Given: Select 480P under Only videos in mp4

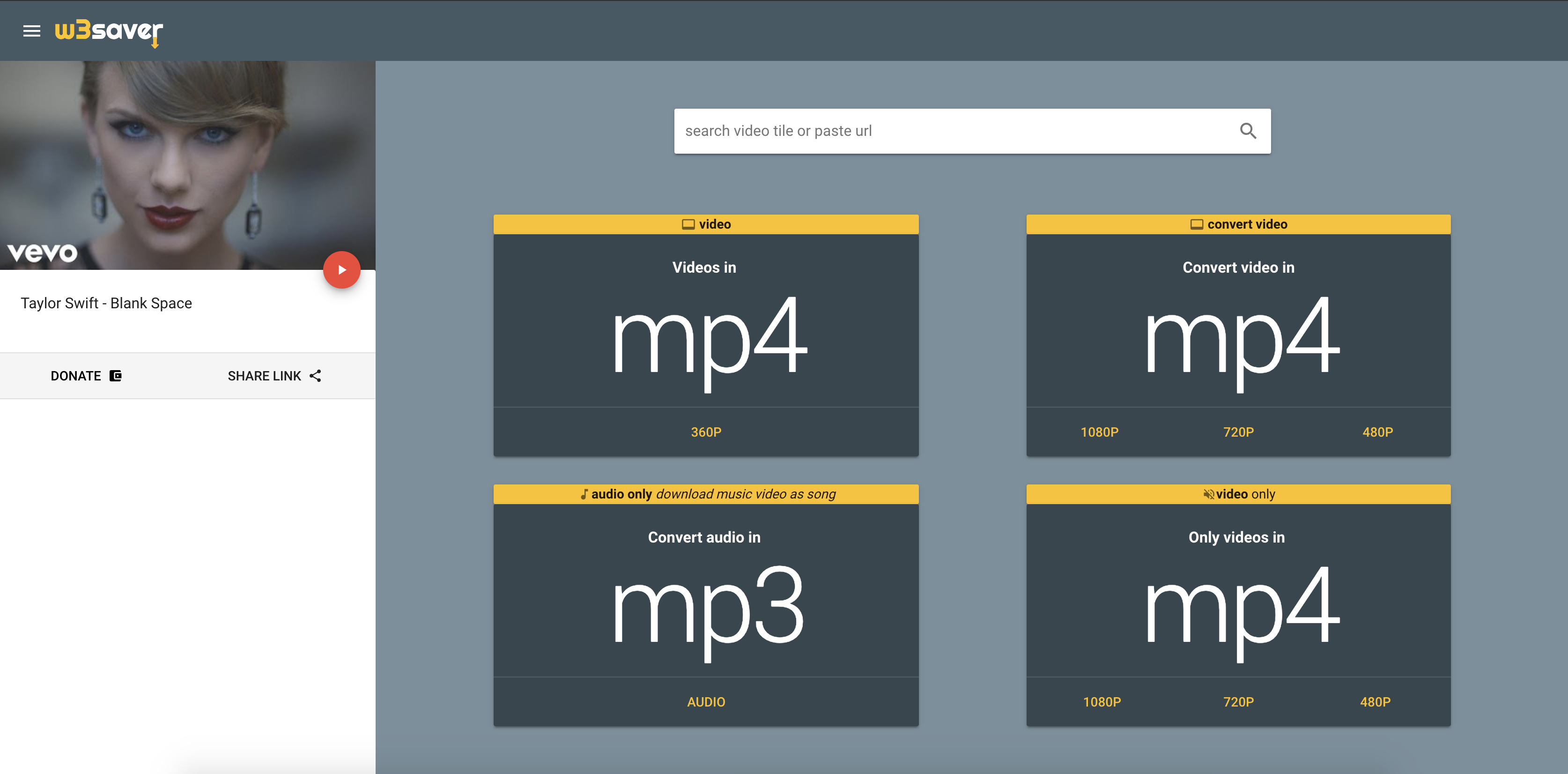Looking at the screenshot, I should [1375, 701].
